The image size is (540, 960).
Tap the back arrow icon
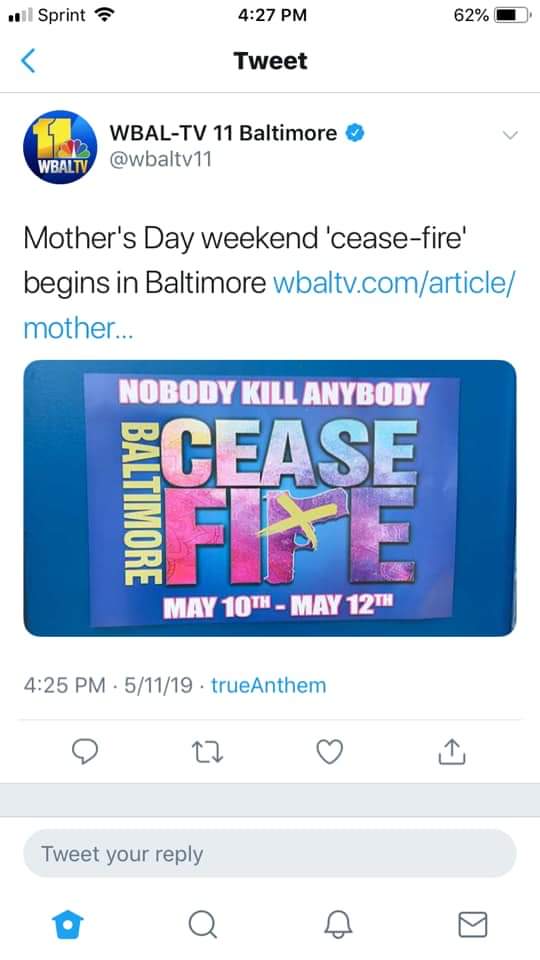pyautogui.click(x=28, y=61)
